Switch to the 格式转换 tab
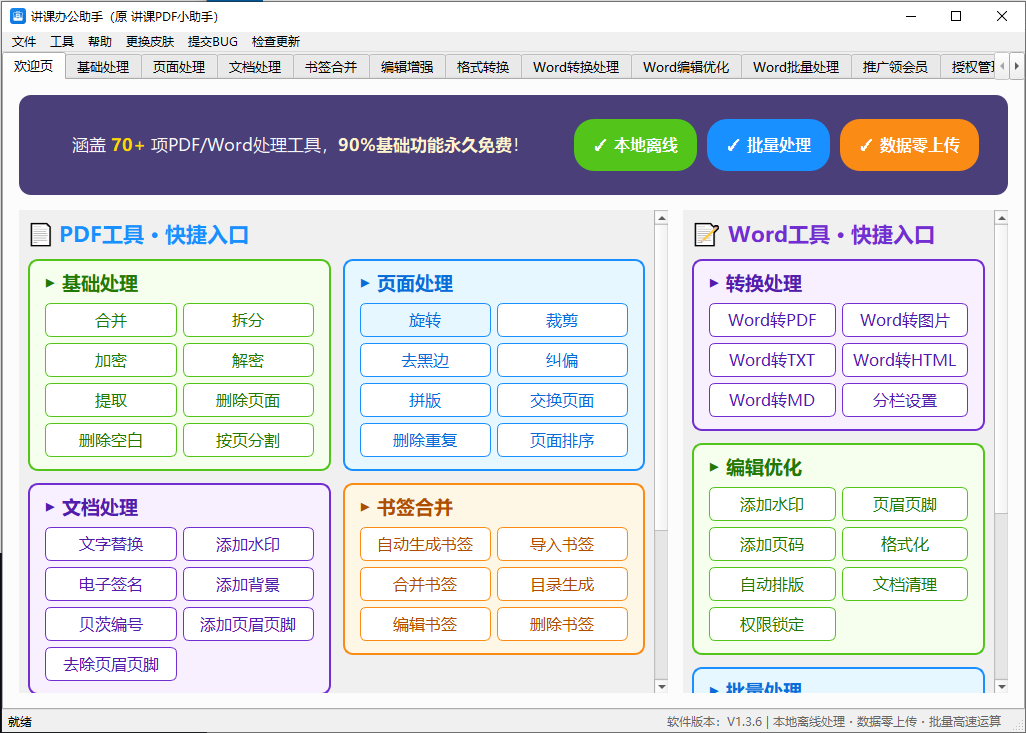1026x733 pixels. tap(483, 67)
